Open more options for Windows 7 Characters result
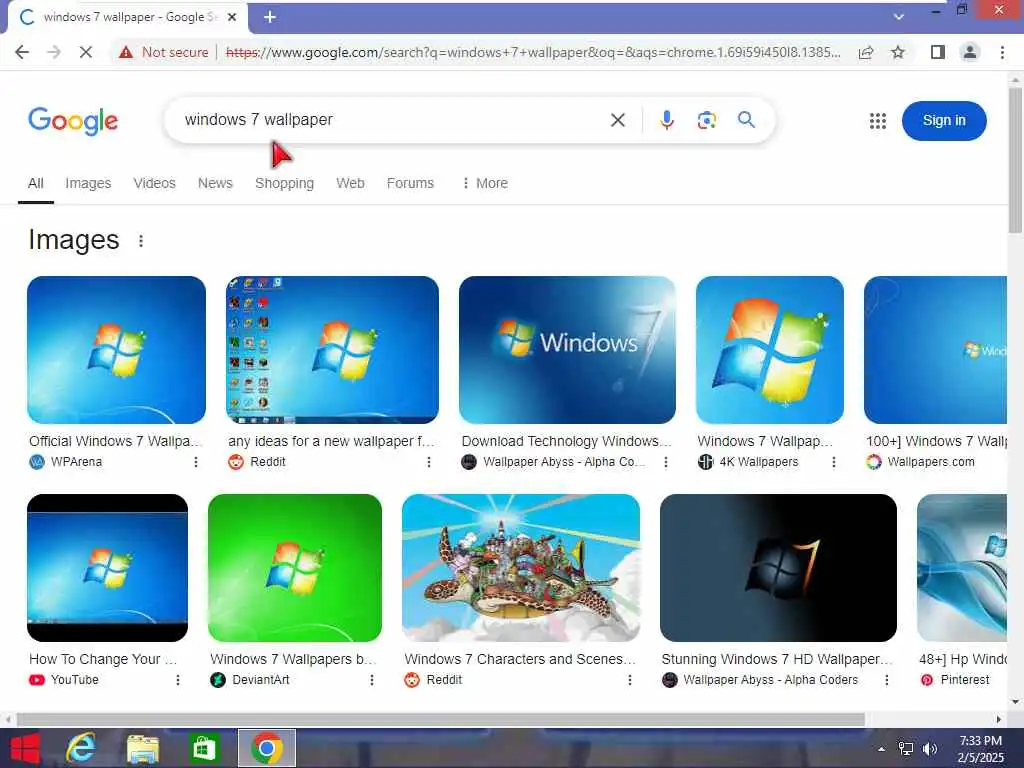 pos(630,680)
